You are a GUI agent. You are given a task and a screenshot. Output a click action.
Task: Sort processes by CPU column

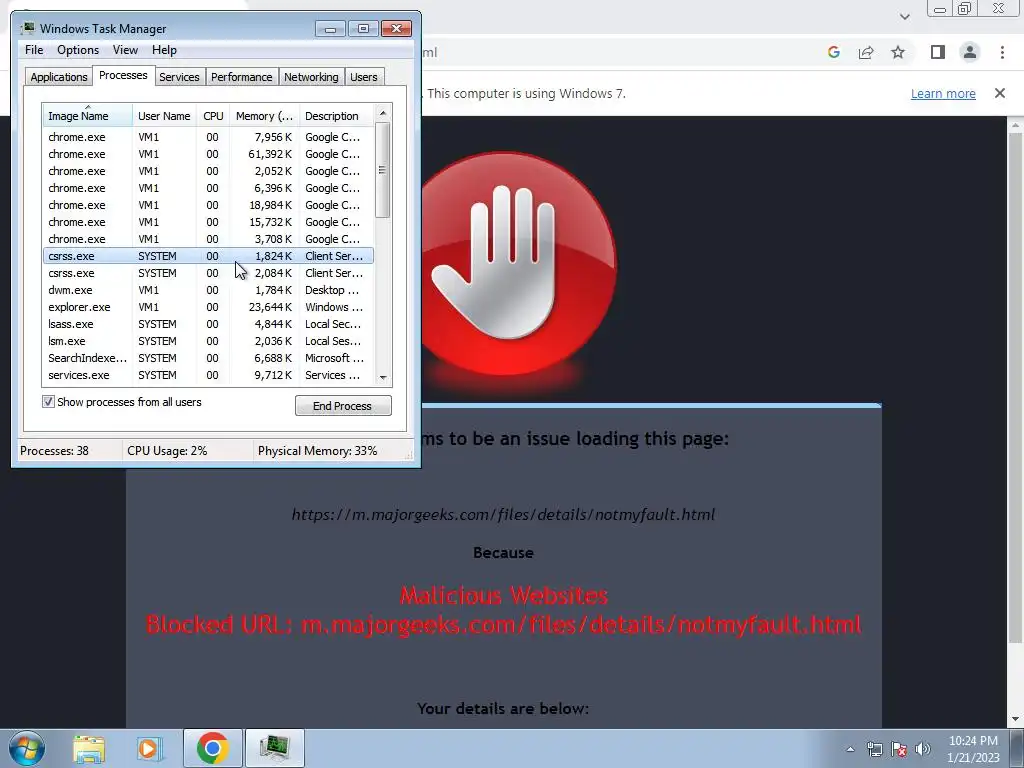click(x=213, y=116)
